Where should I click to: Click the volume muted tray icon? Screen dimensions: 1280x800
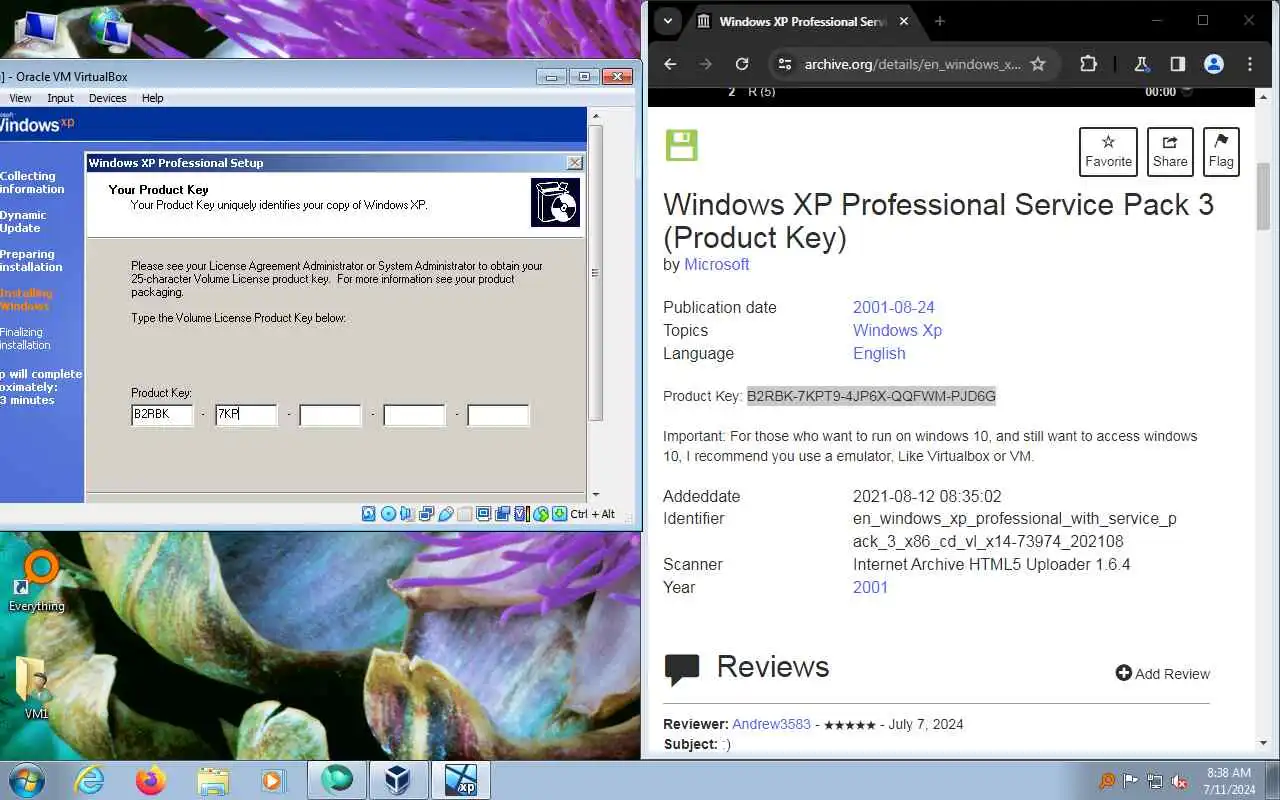[1180, 781]
